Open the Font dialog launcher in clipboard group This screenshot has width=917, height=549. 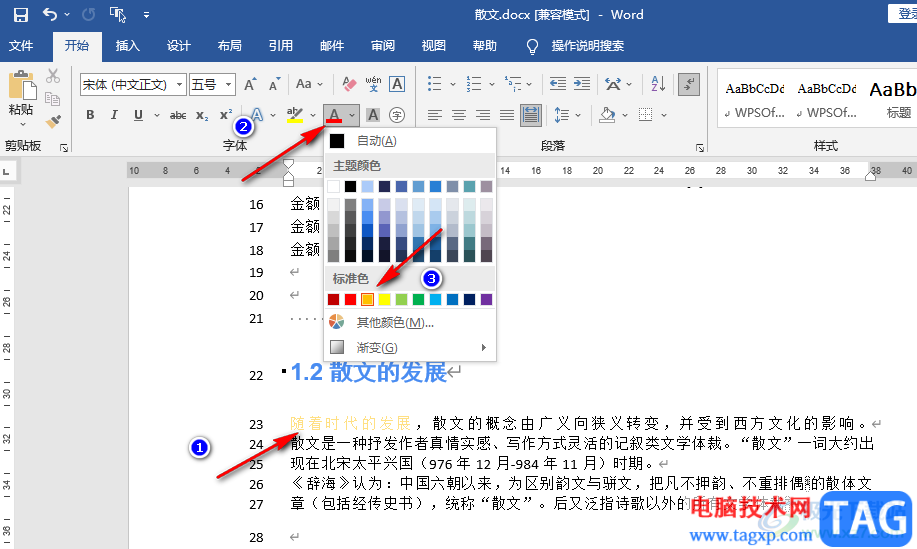64,148
